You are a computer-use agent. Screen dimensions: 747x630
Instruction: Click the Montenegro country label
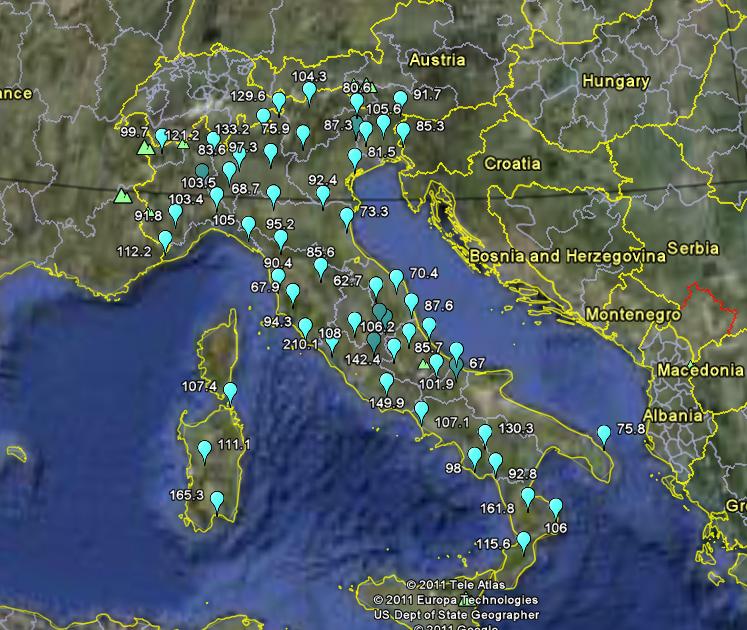click(x=633, y=315)
